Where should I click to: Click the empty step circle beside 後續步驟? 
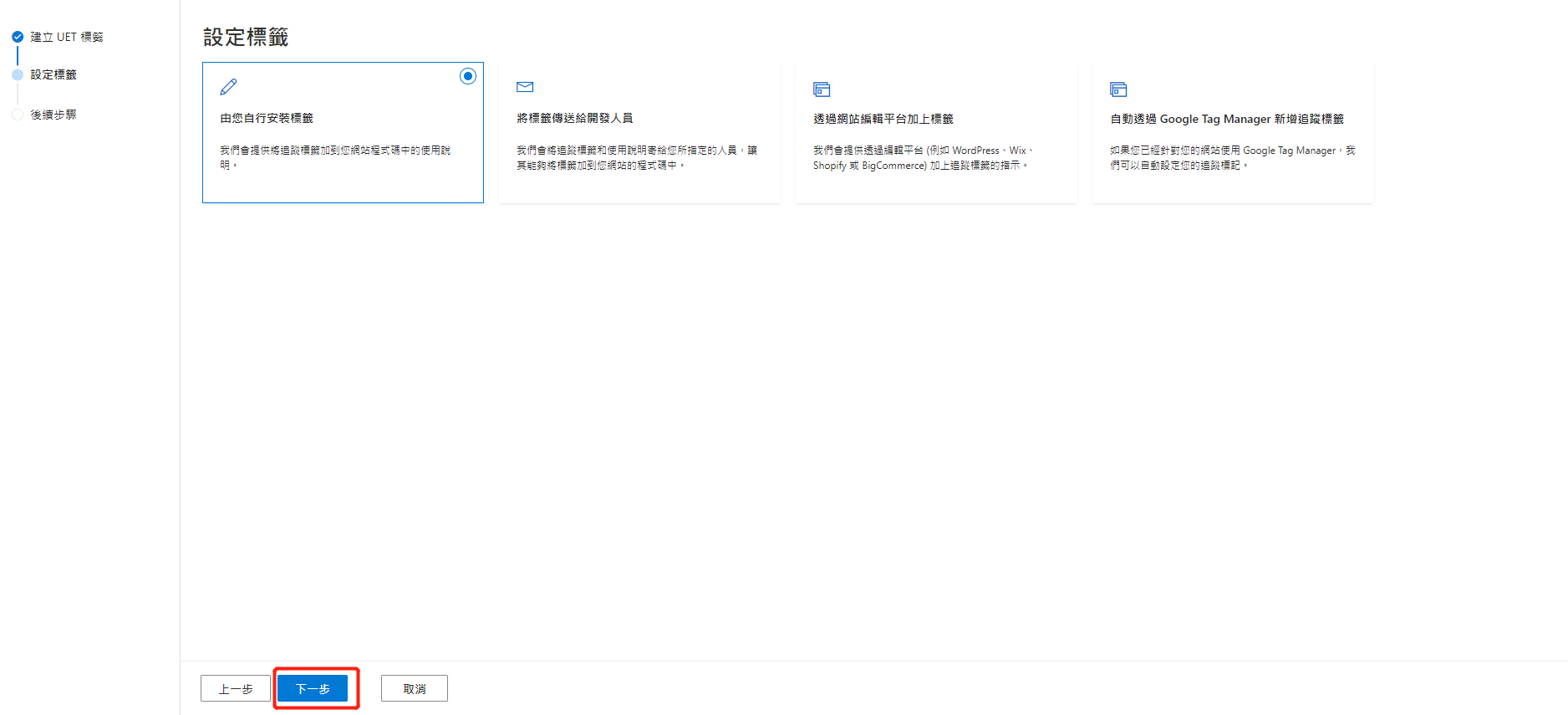coord(18,115)
